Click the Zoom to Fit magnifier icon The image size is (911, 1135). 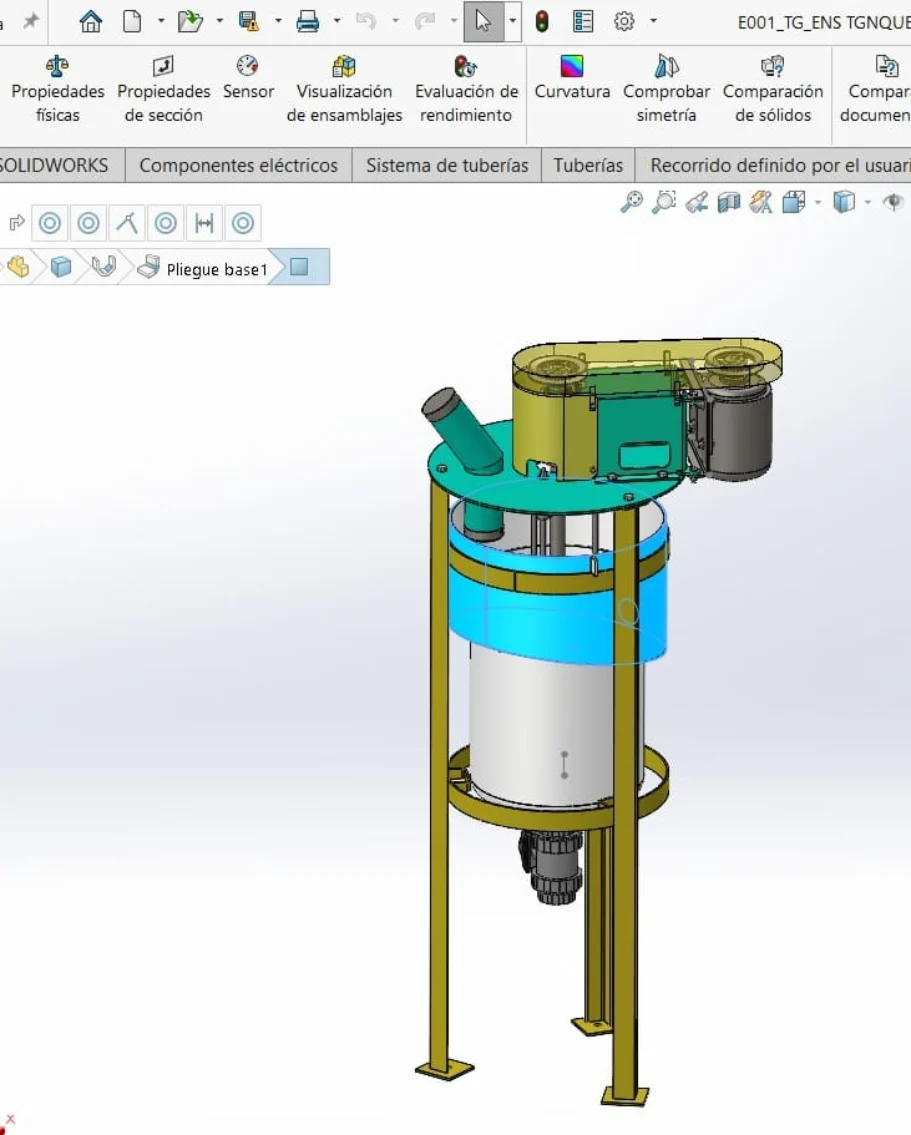click(x=631, y=203)
